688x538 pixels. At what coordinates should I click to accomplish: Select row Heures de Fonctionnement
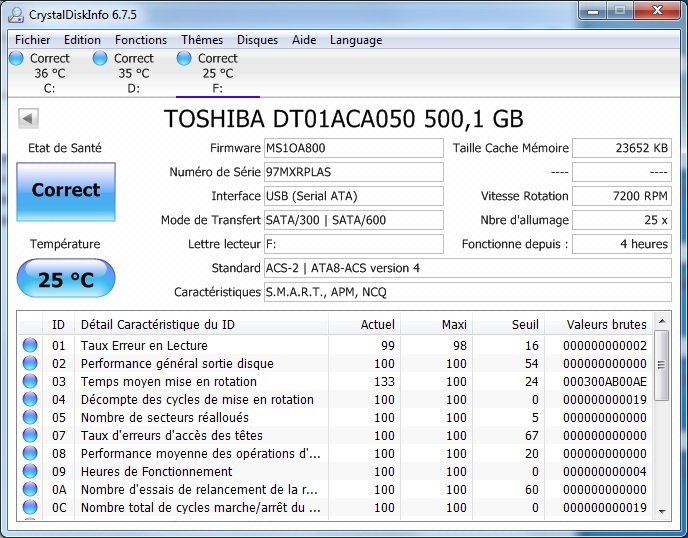[335, 471]
